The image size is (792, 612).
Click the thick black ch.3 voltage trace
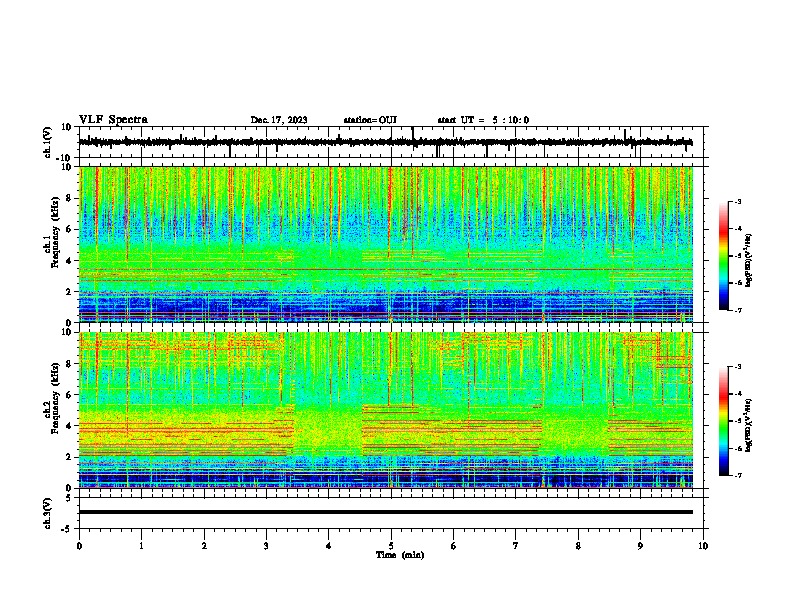pos(386,512)
